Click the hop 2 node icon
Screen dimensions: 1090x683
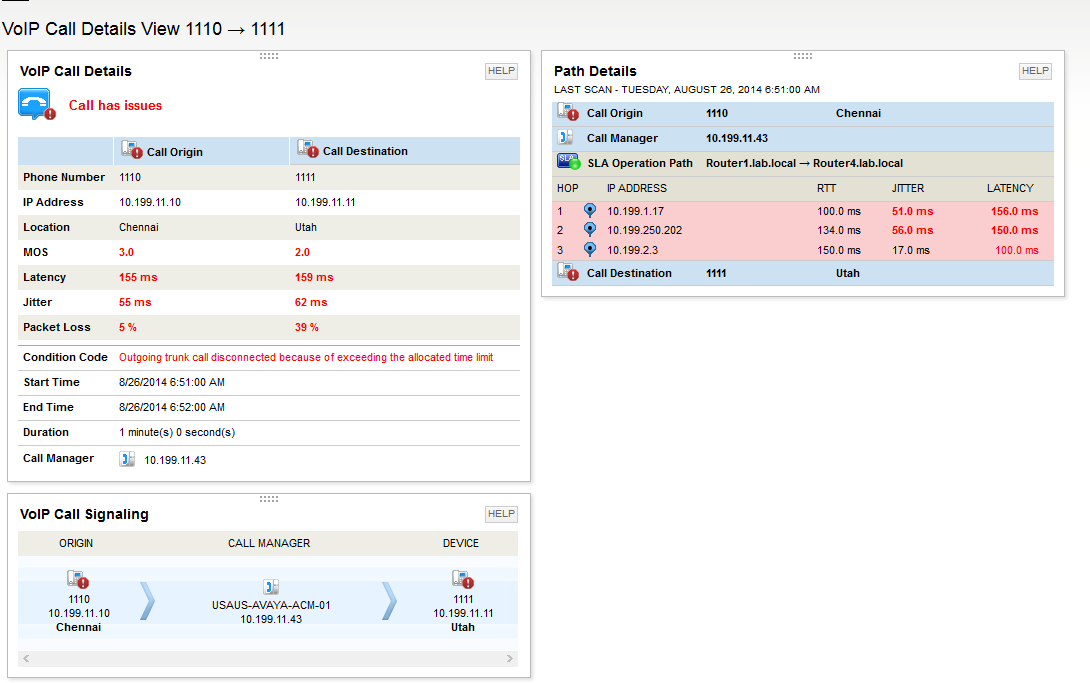pyautogui.click(x=589, y=229)
